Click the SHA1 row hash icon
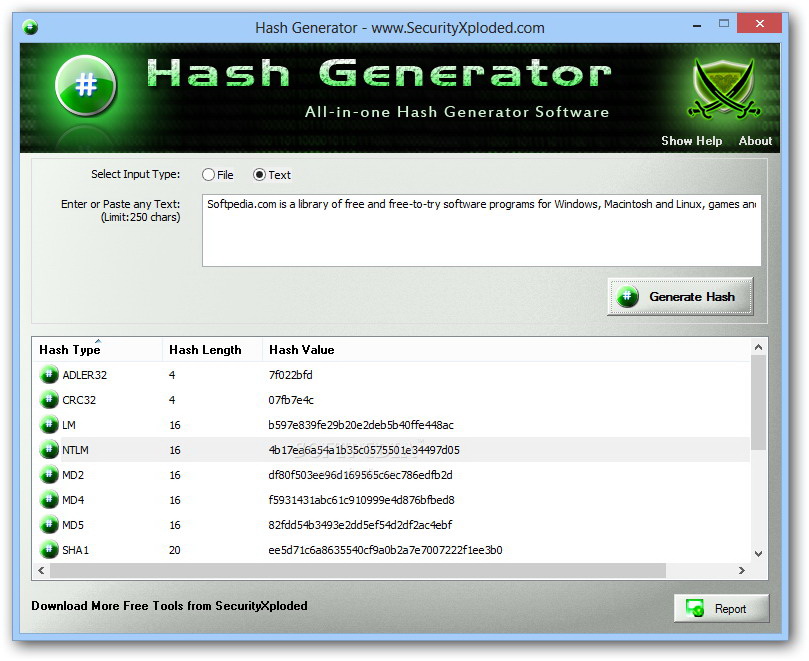The width and height of the screenshot is (809, 661). point(49,550)
